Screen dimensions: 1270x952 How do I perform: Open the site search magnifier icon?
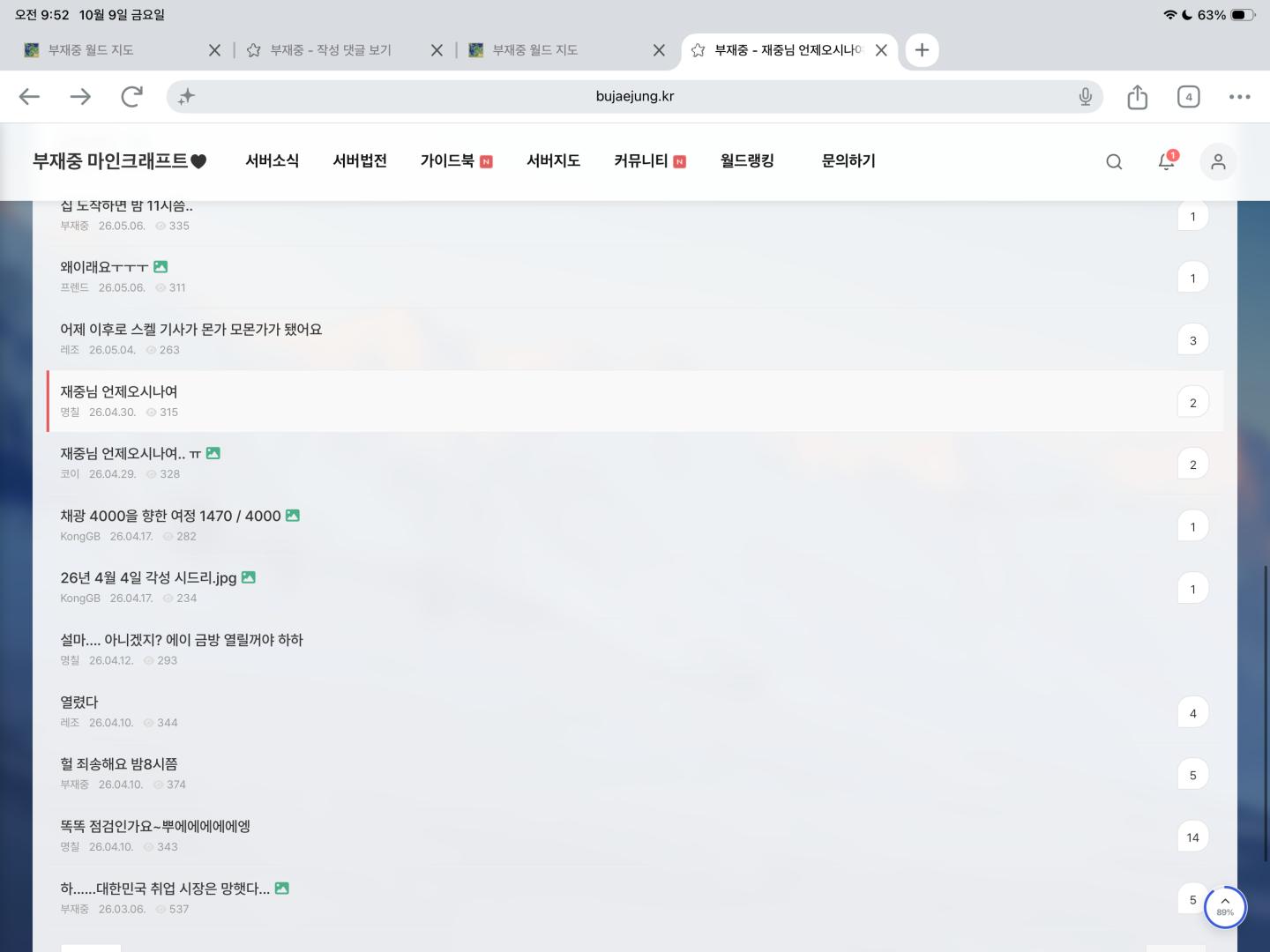tap(1115, 161)
